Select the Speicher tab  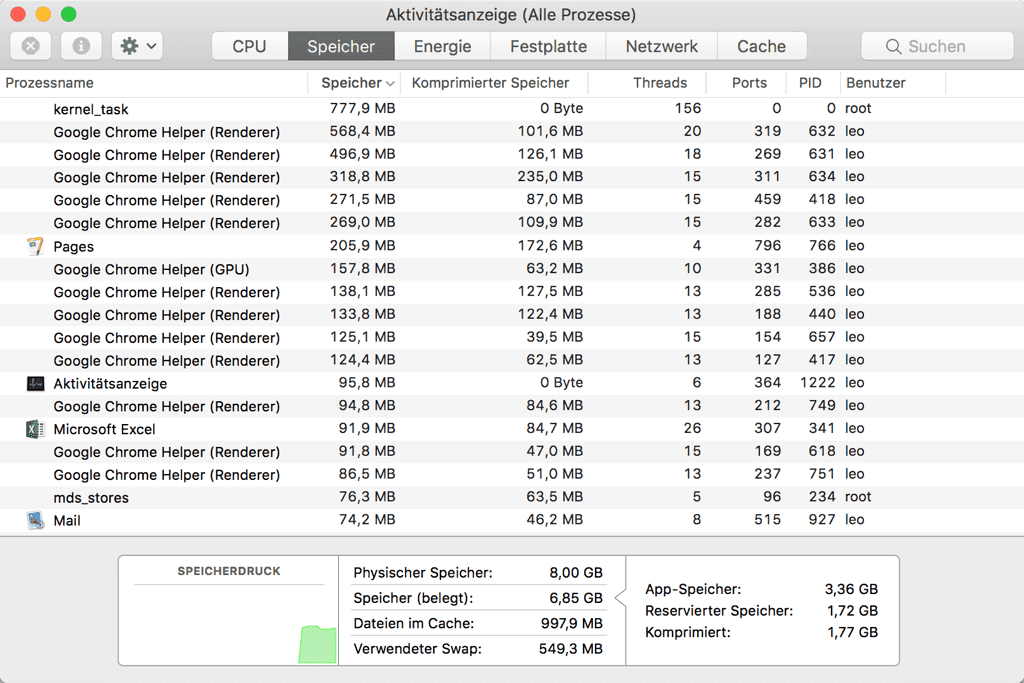[341, 46]
